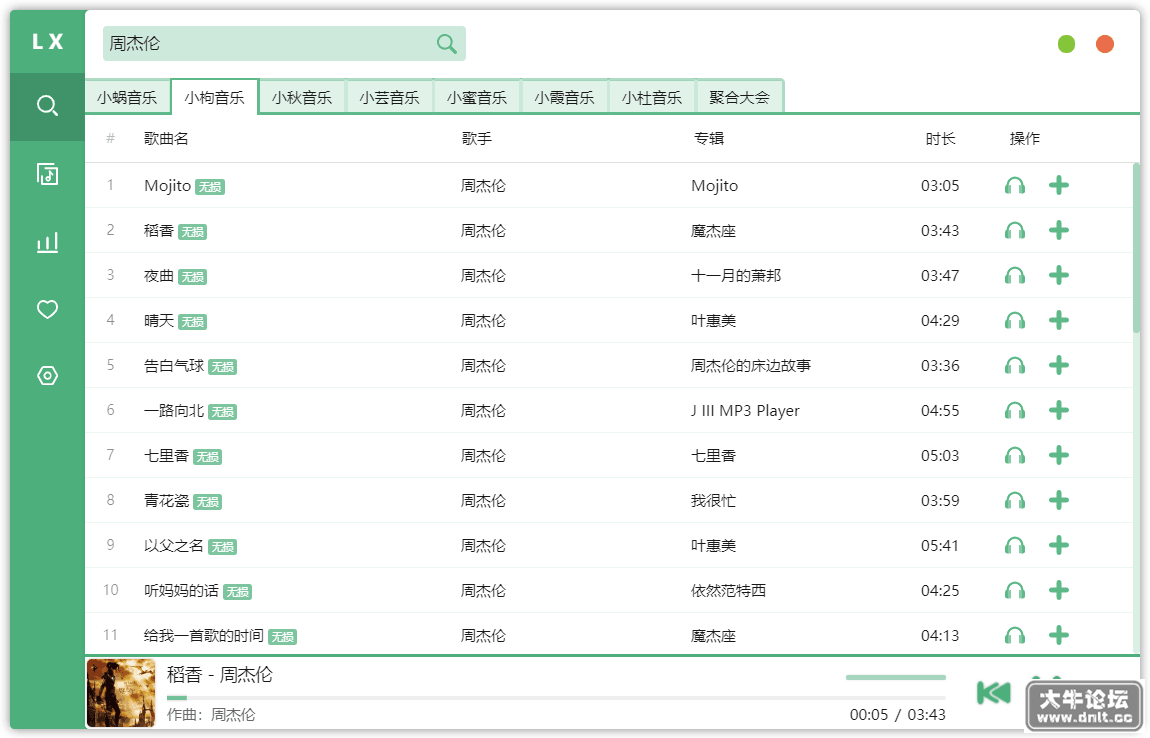Add 给我一首歌的时间 to list with plus icon
The image size is (1150, 738).
[x=1058, y=635]
